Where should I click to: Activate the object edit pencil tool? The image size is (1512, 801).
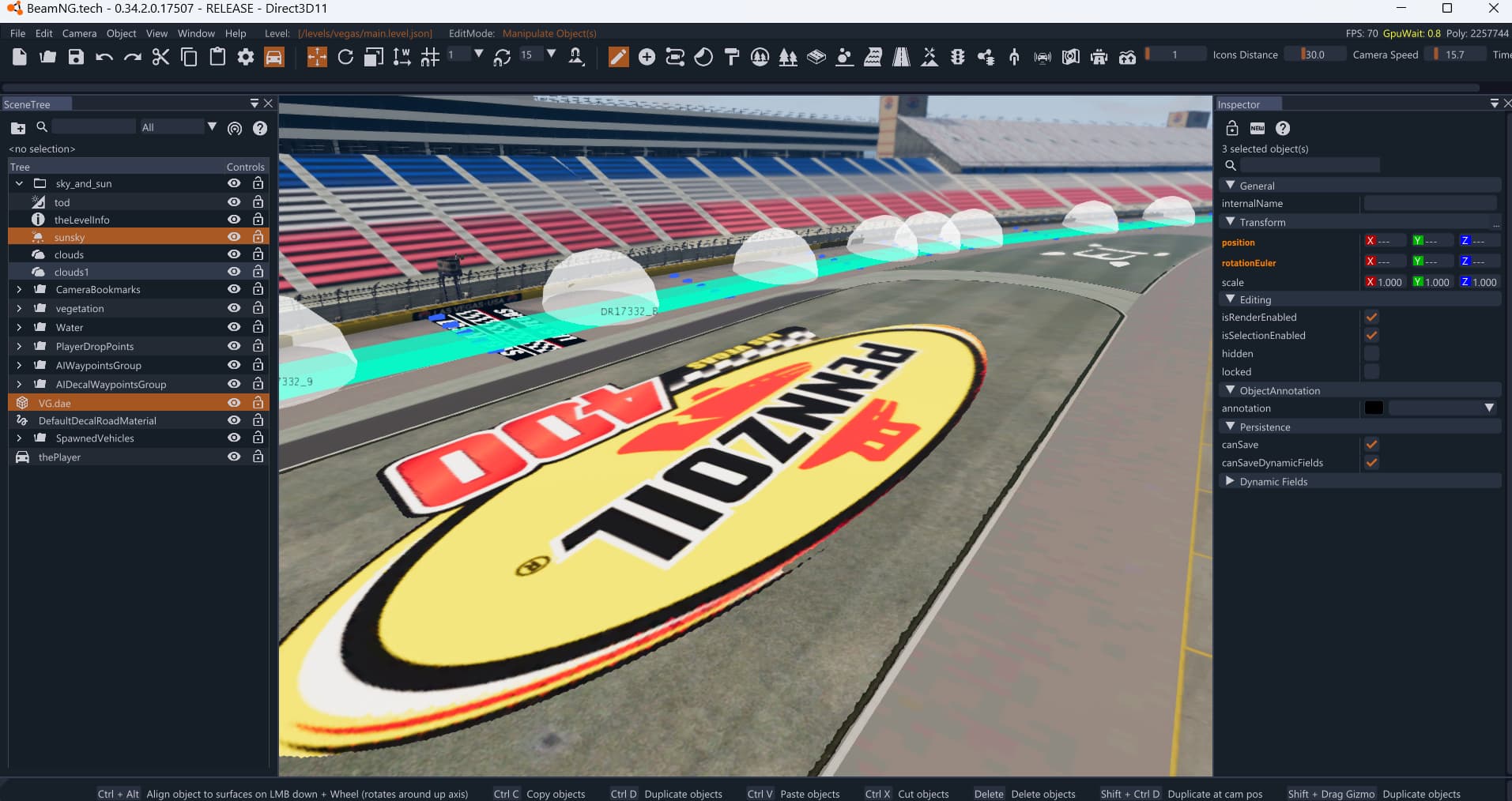(x=619, y=57)
